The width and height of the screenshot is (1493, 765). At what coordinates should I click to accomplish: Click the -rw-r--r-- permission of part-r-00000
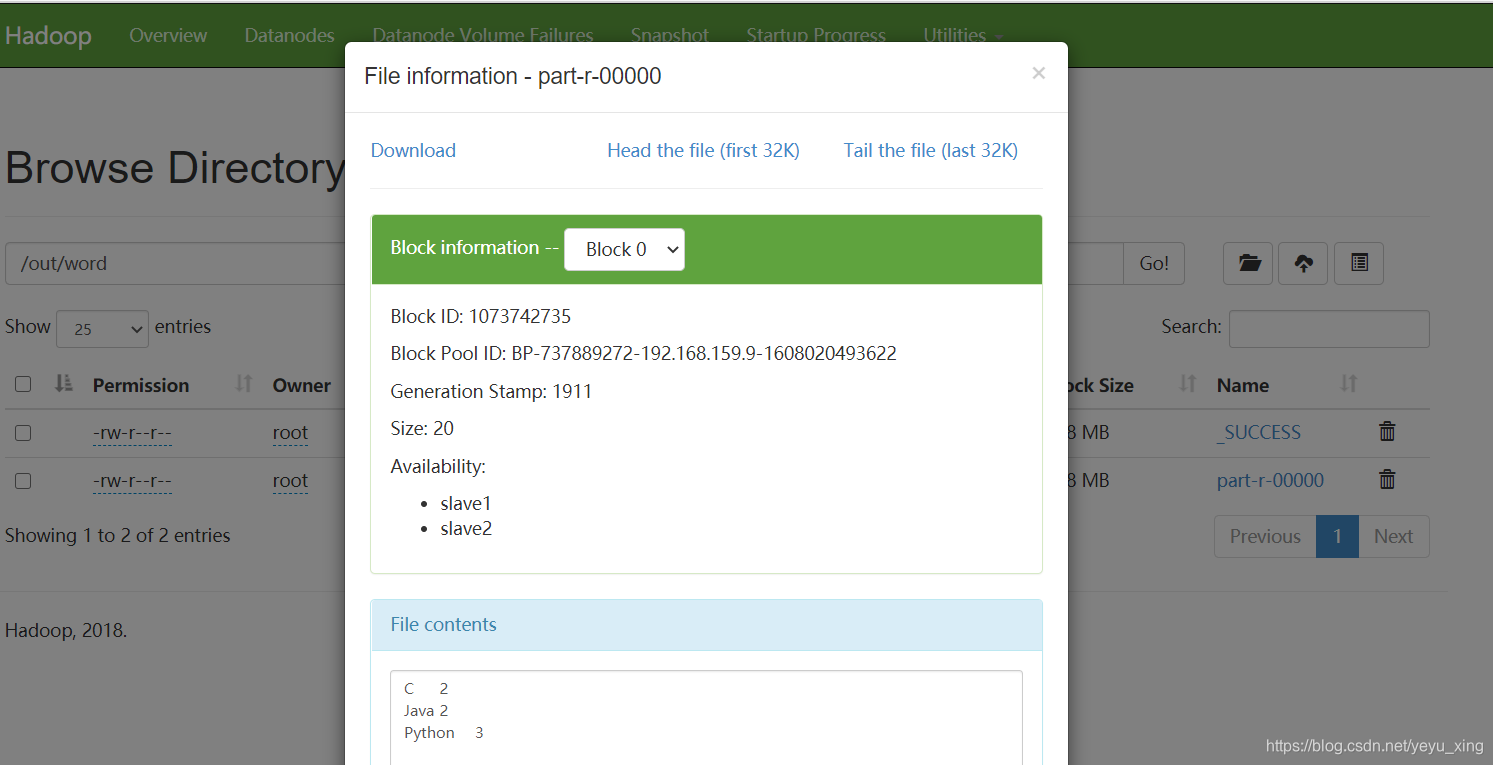[x=132, y=481]
